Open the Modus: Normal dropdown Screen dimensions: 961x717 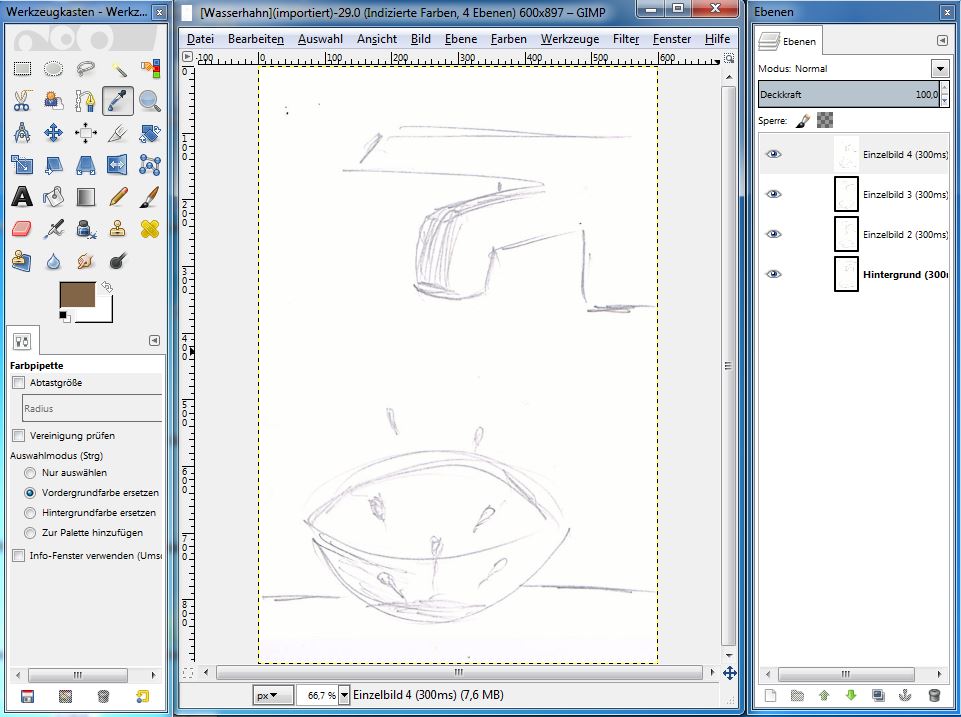[938, 68]
